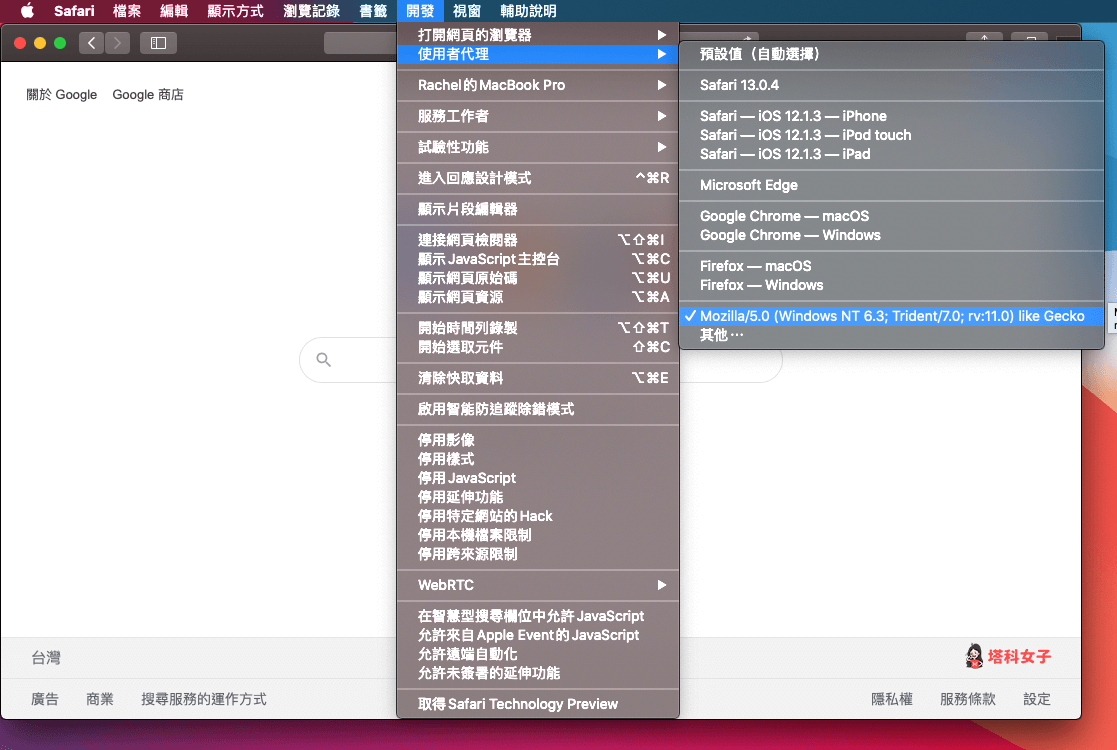Screen dimensions: 1117x750
Task: Click the back navigation arrow
Action: 91,43
